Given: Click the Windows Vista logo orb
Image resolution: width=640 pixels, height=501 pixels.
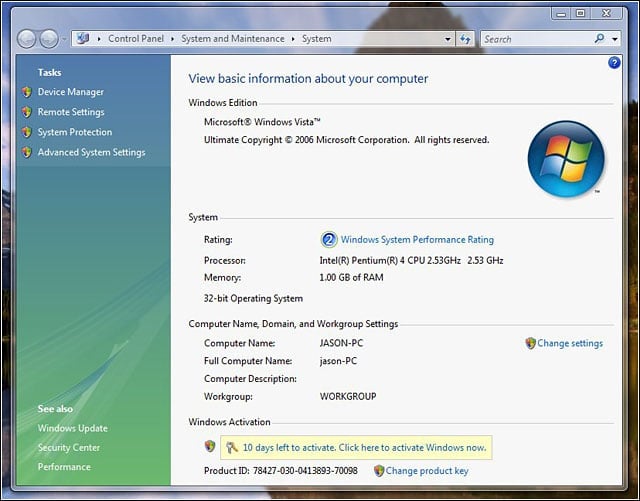Looking at the screenshot, I should [566, 159].
